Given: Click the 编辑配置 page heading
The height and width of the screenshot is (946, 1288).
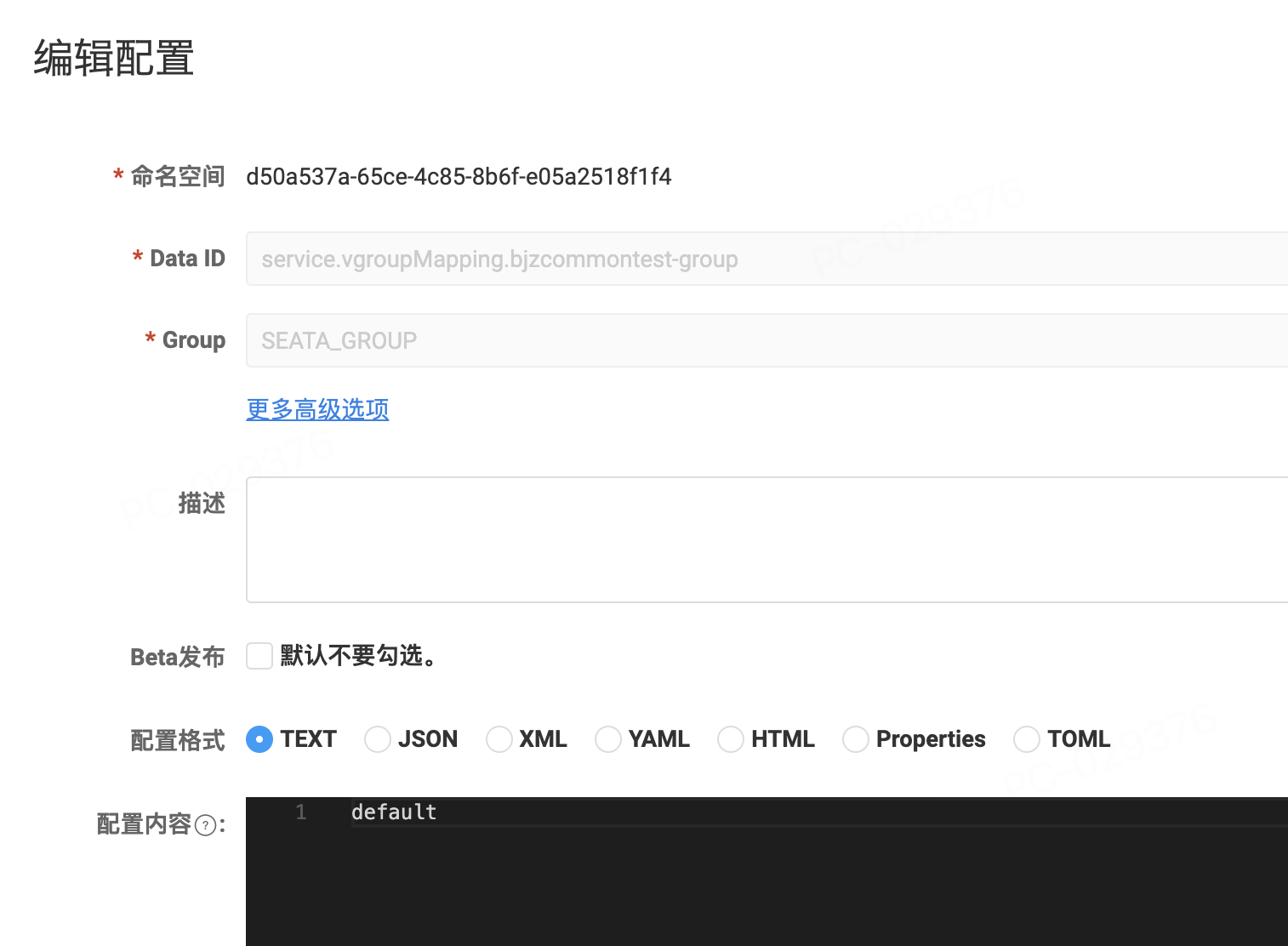Looking at the screenshot, I should [x=114, y=59].
